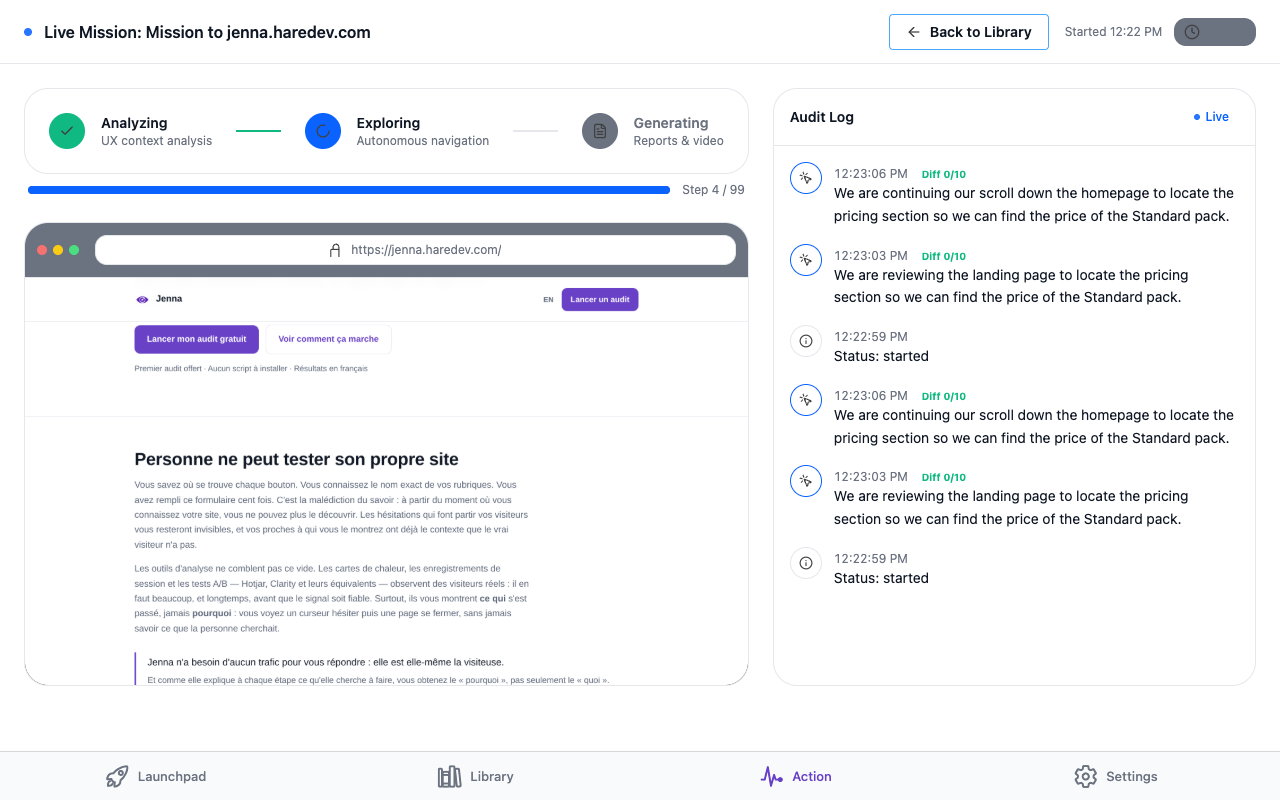Click the Started 12:22 PM label
The image size is (1280, 800).
pyautogui.click(x=1113, y=32)
